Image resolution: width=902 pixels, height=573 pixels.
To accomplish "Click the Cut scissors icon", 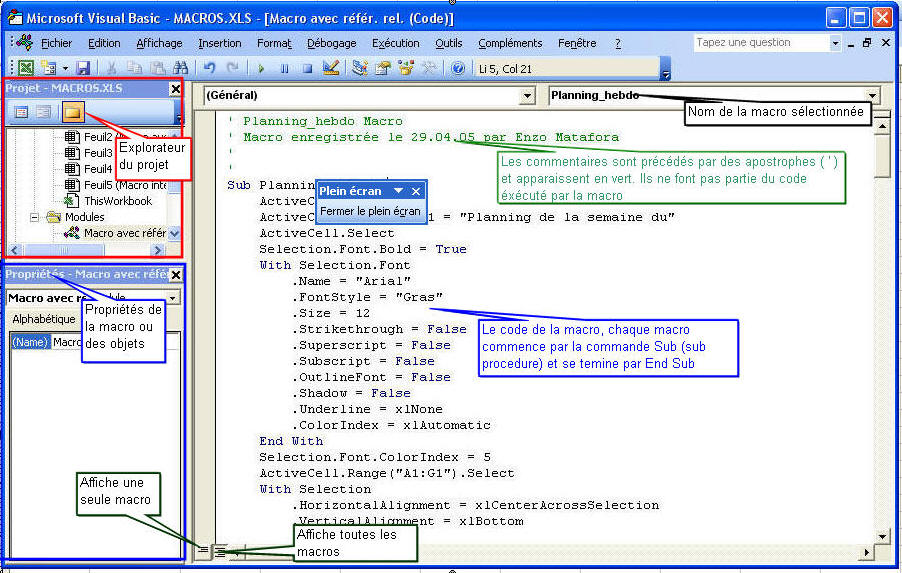I will point(111,68).
